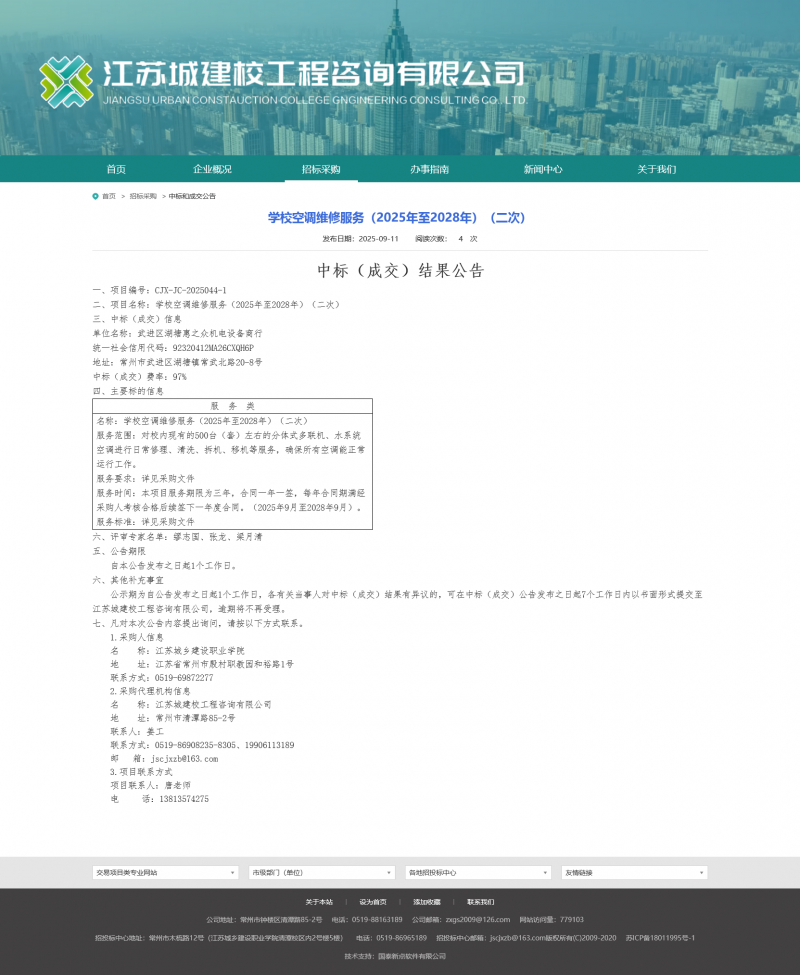Click the footer ICP number 苏ICP备18011995号-1
The width and height of the screenshot is (800, 975).
[660, 938]
